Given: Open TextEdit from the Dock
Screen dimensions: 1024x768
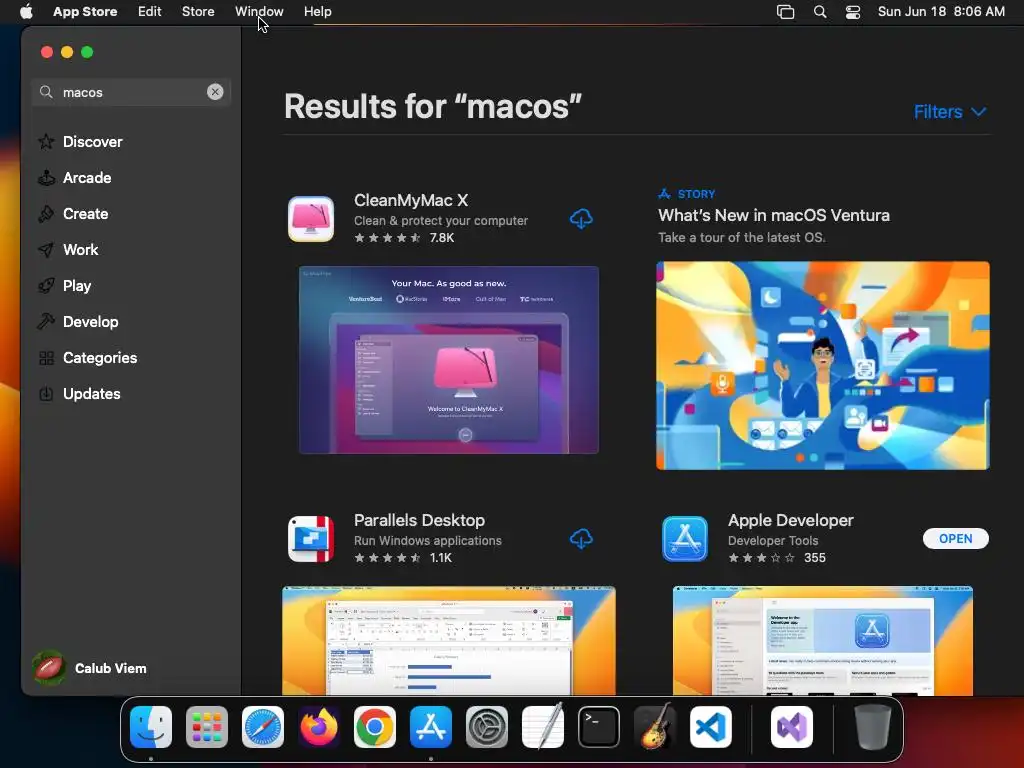Looking at the screenshot, I should [543, 726].
